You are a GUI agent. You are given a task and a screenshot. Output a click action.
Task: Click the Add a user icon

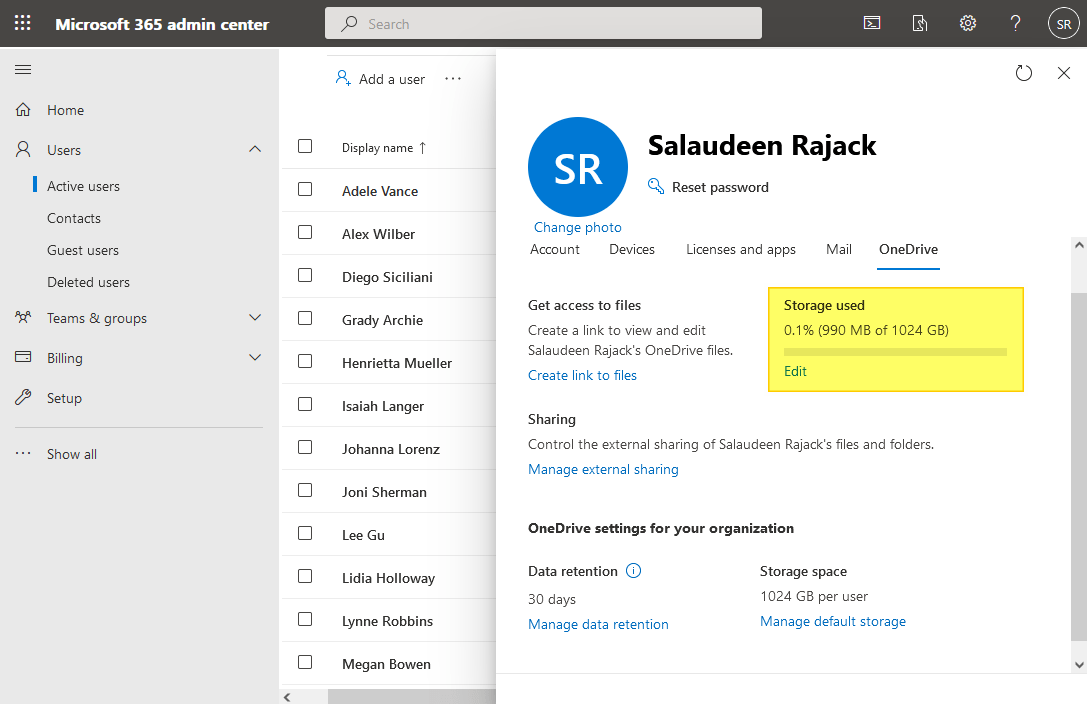[343, 78]
